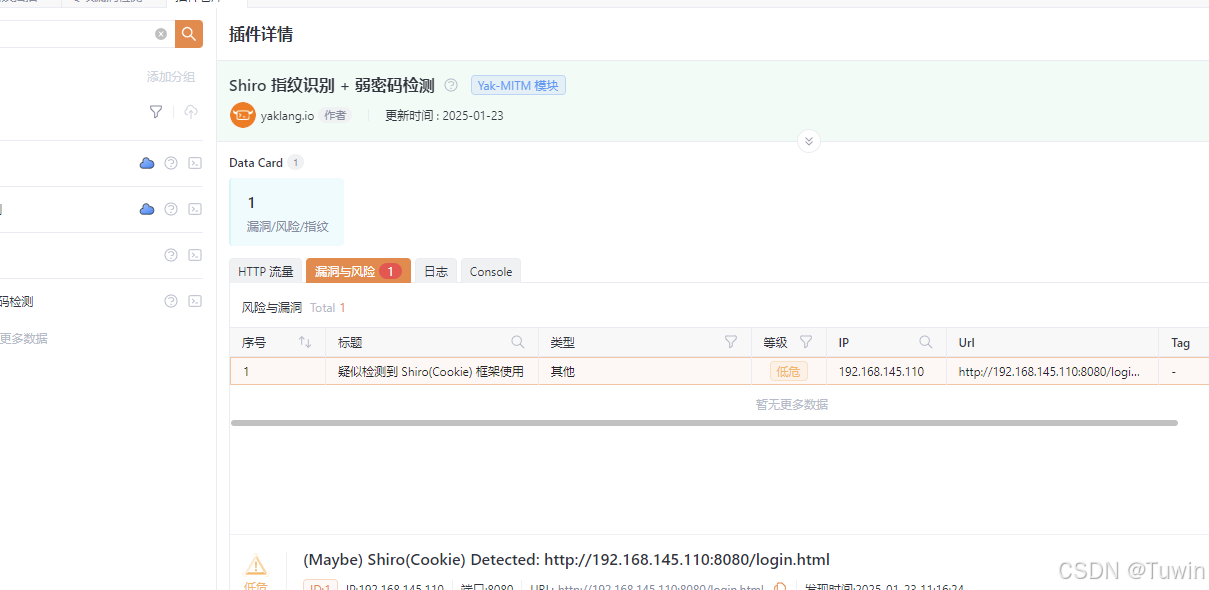Click (Maybe) Shiro(Cookie) Detected heading

566,560
